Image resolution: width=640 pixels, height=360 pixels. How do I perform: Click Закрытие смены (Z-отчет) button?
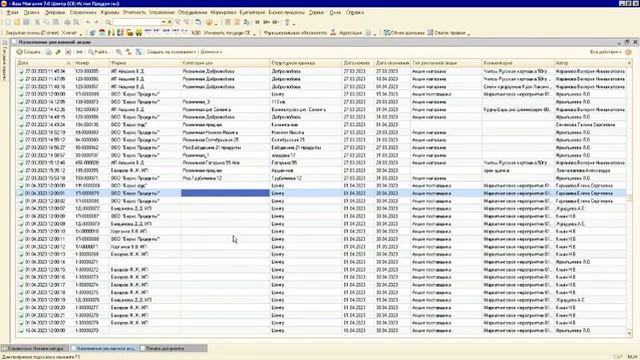click(31, 33)
